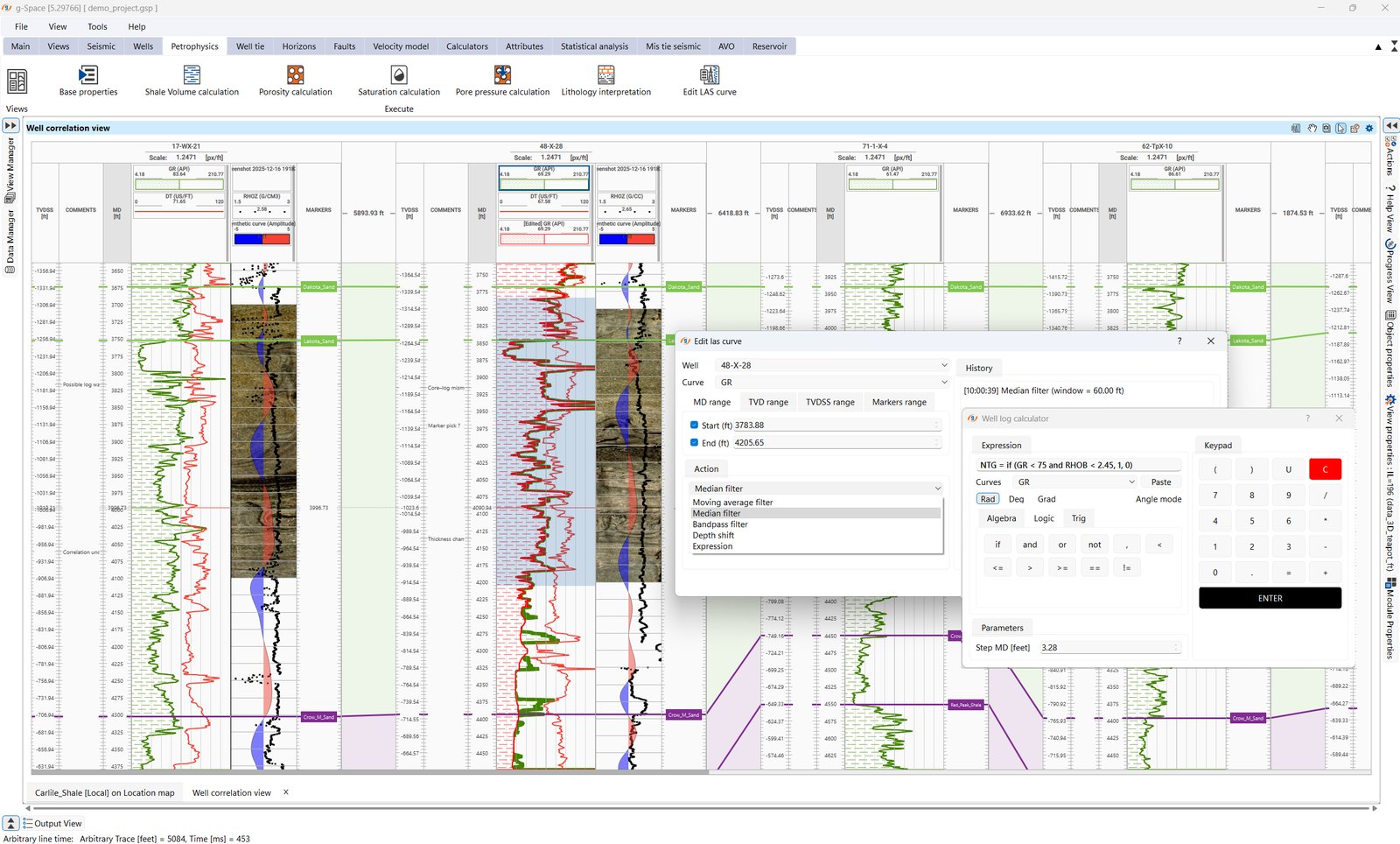Open the Tools menu

(97, 26)
